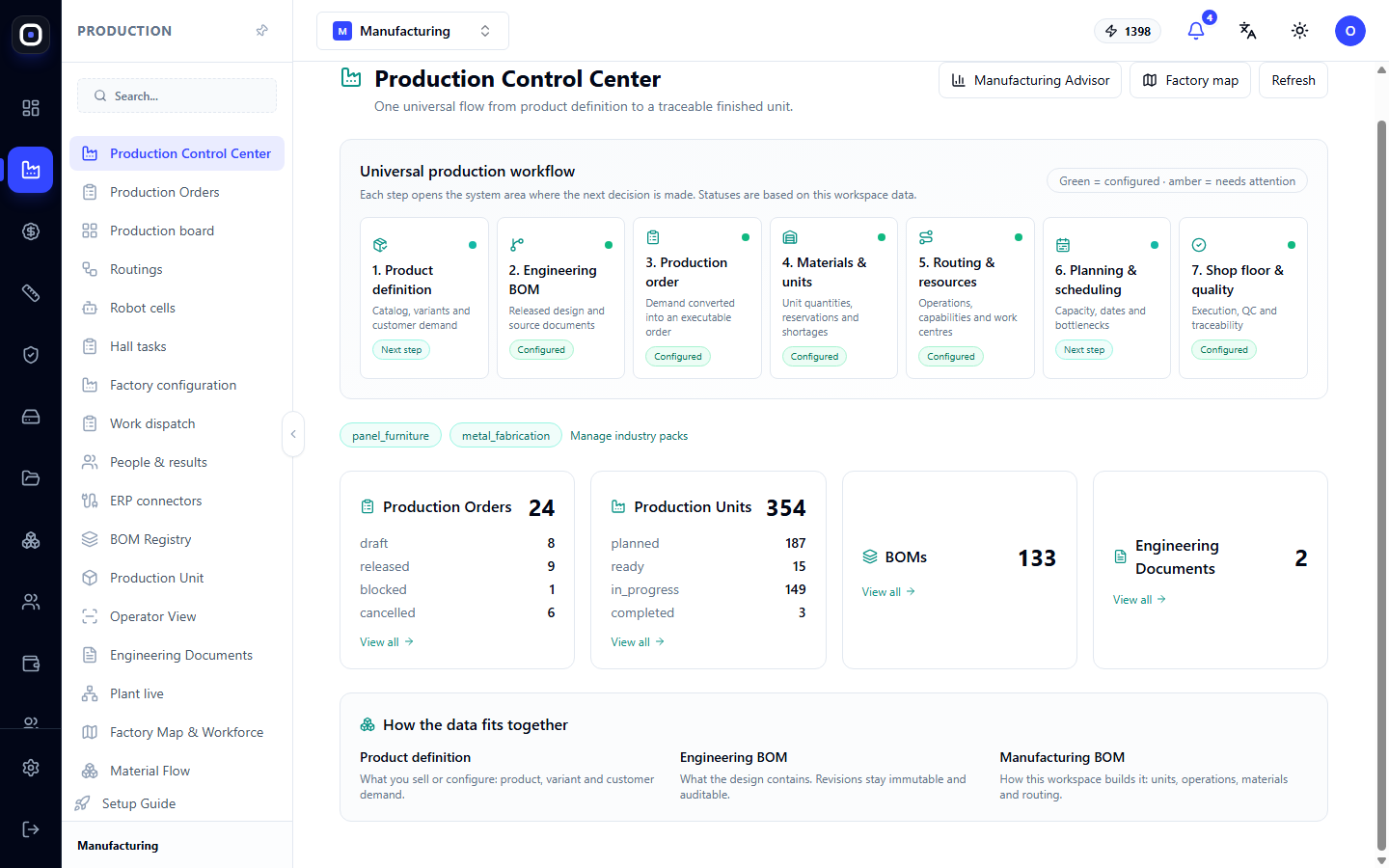Toggle light/dark theme sun icon
This screenshot has width=1389, height=868.
(x=1299, y=31)
